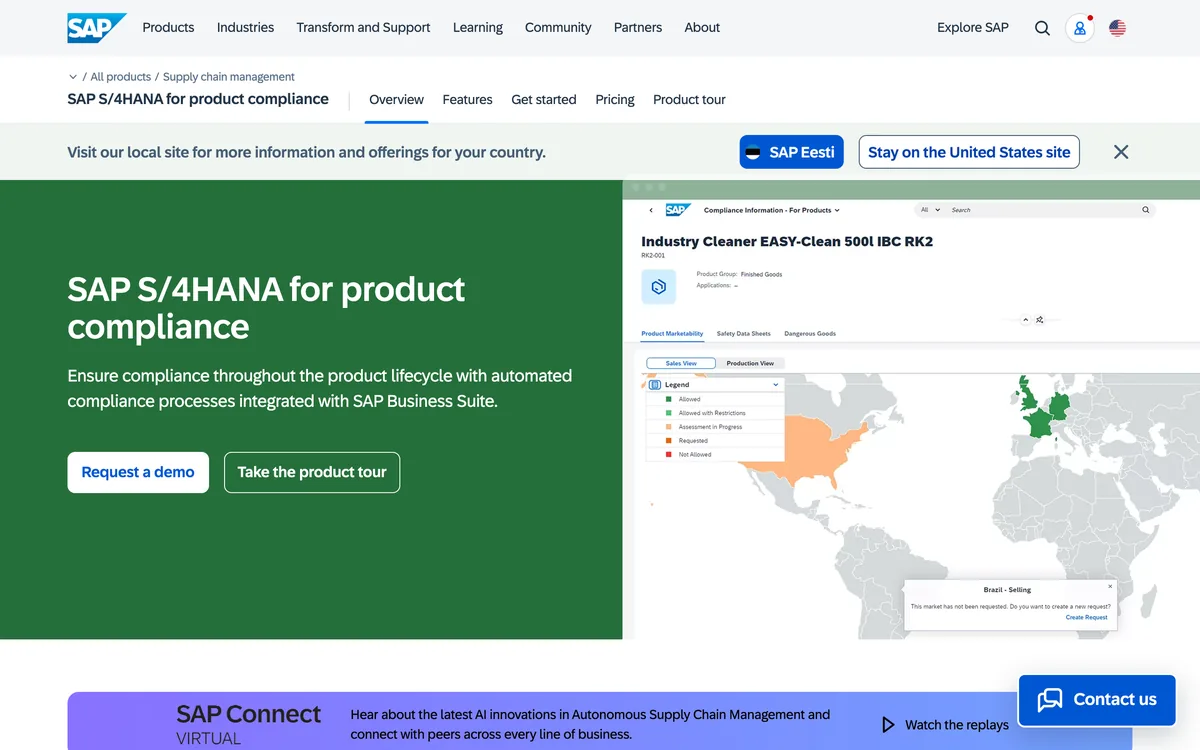Click Take the product tour button
Screen dimensions: 1200x750
point(312,472)
